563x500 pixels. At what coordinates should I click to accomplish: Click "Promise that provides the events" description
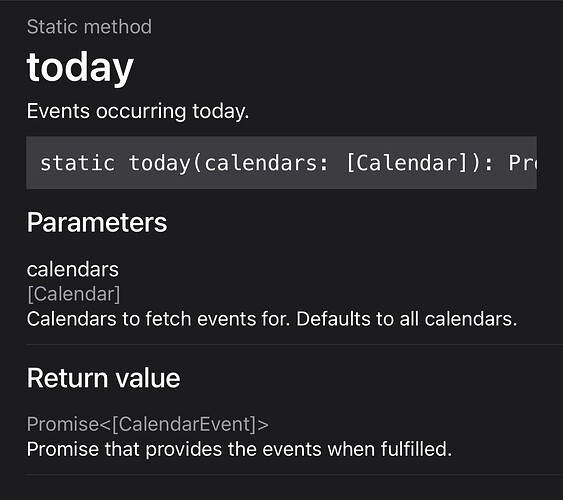click(174, 449)
